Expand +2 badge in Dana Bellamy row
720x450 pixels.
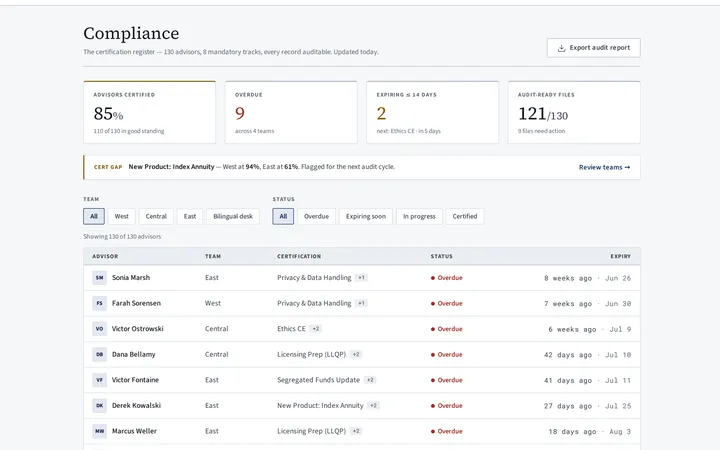[356, 354]
